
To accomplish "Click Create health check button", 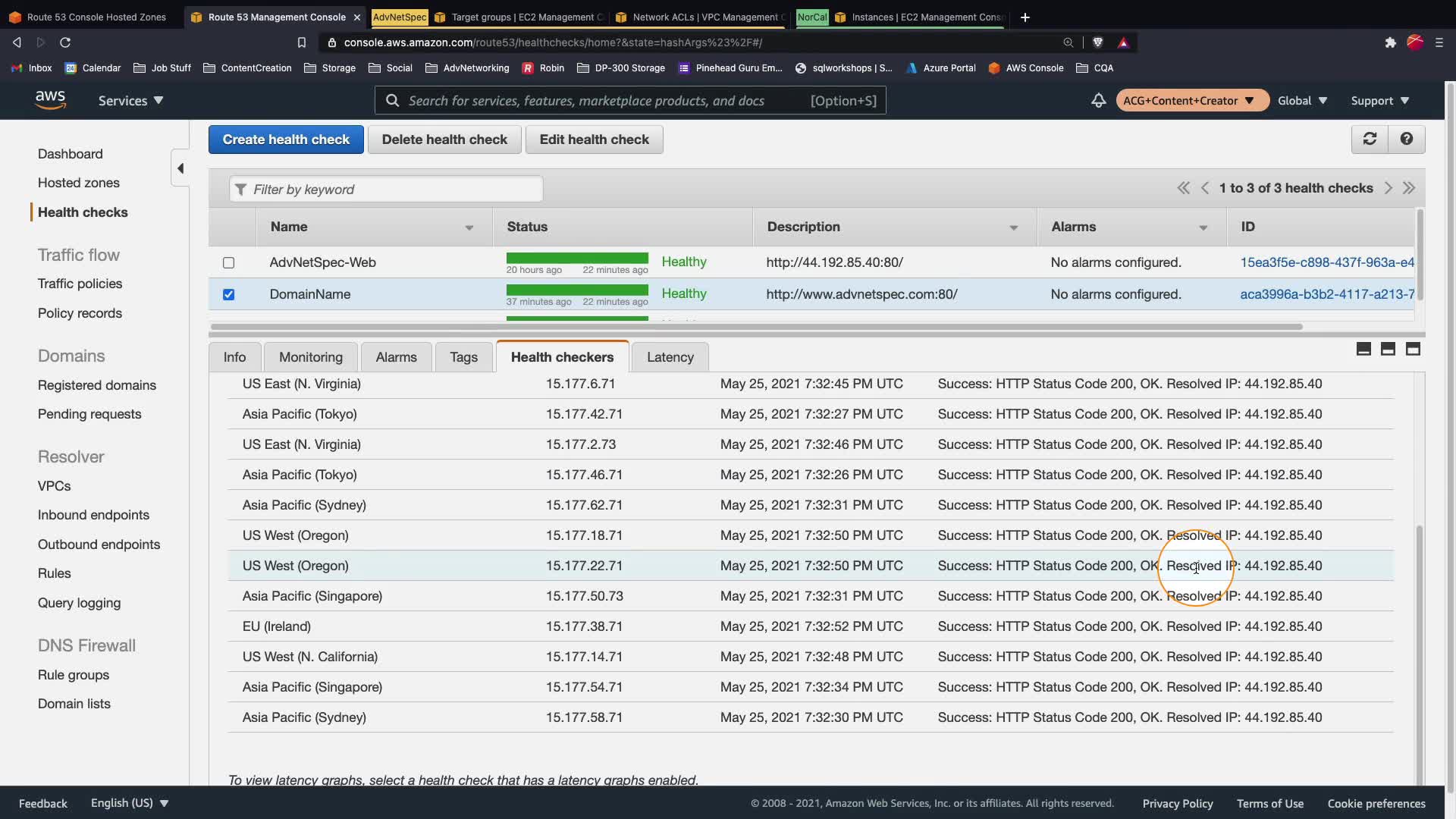I will tap(286, 140).
